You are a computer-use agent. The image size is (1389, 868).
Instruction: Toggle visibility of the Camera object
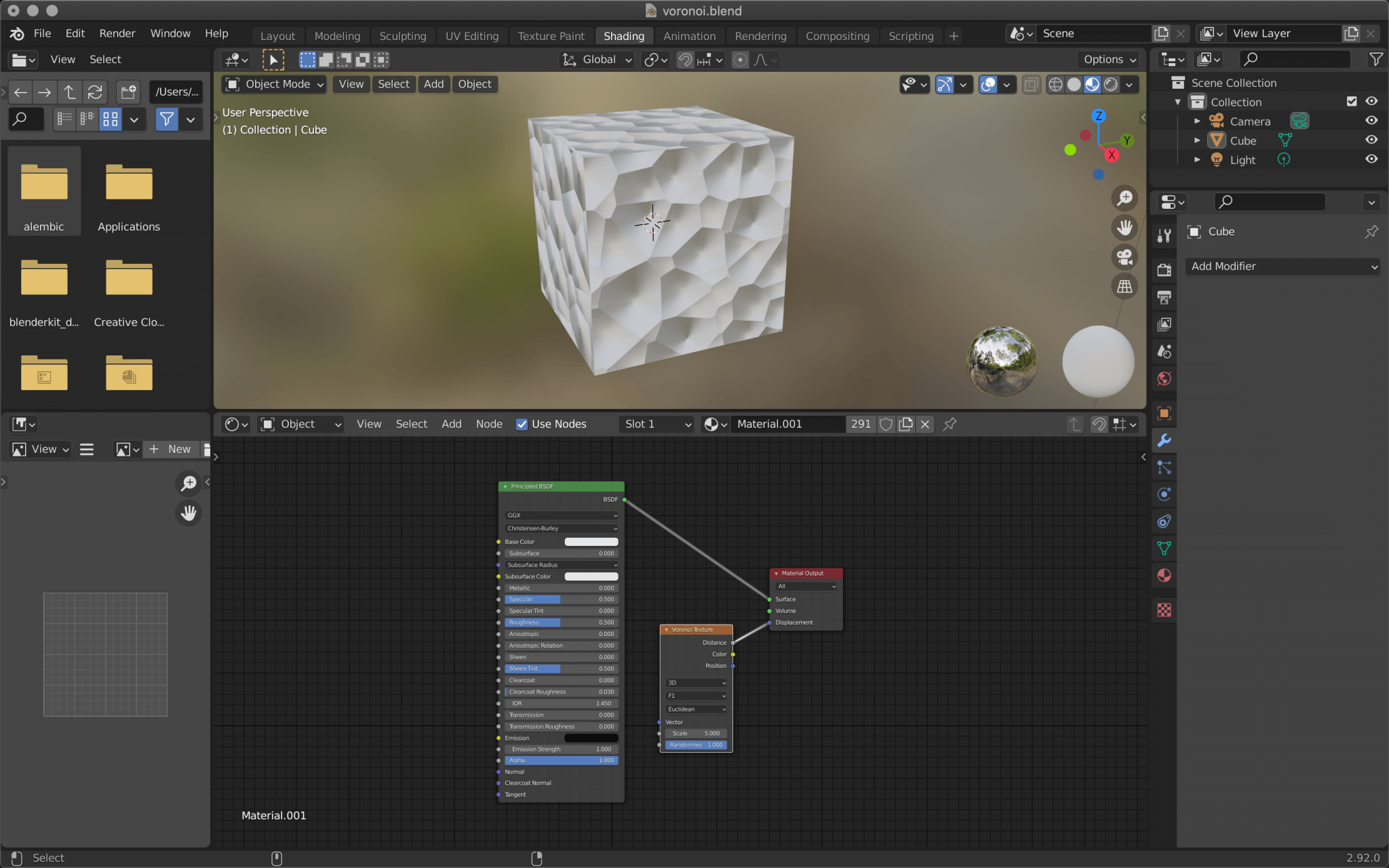pos(1371,120)
